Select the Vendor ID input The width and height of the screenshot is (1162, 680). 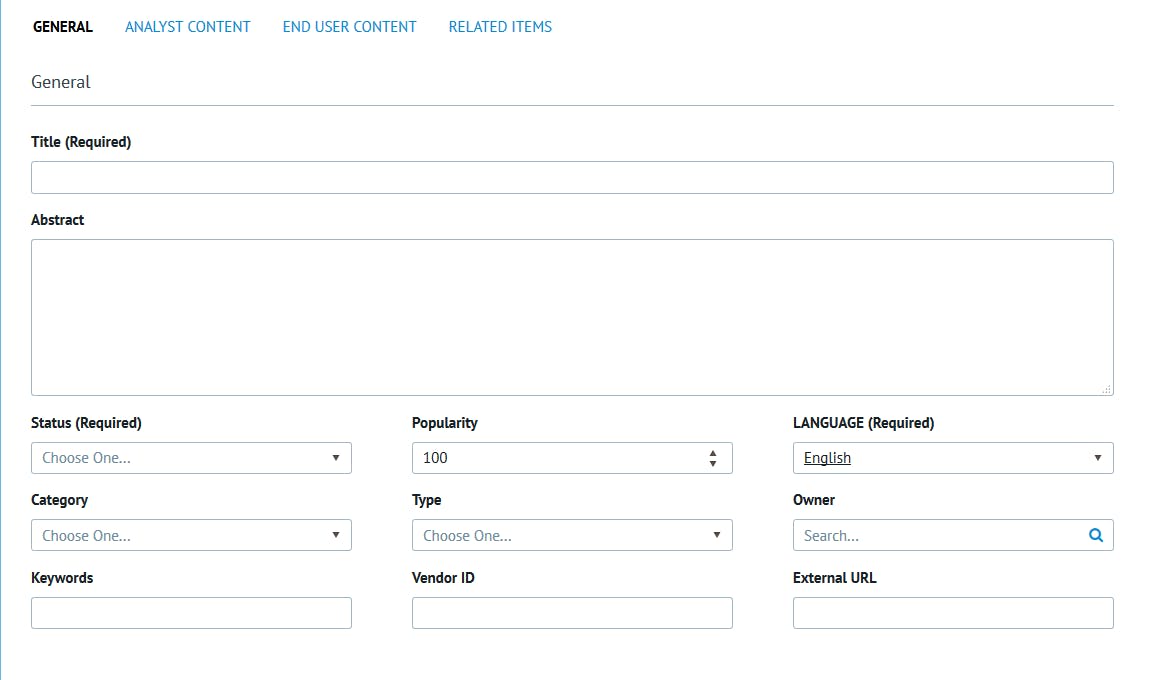coord(572,613)
